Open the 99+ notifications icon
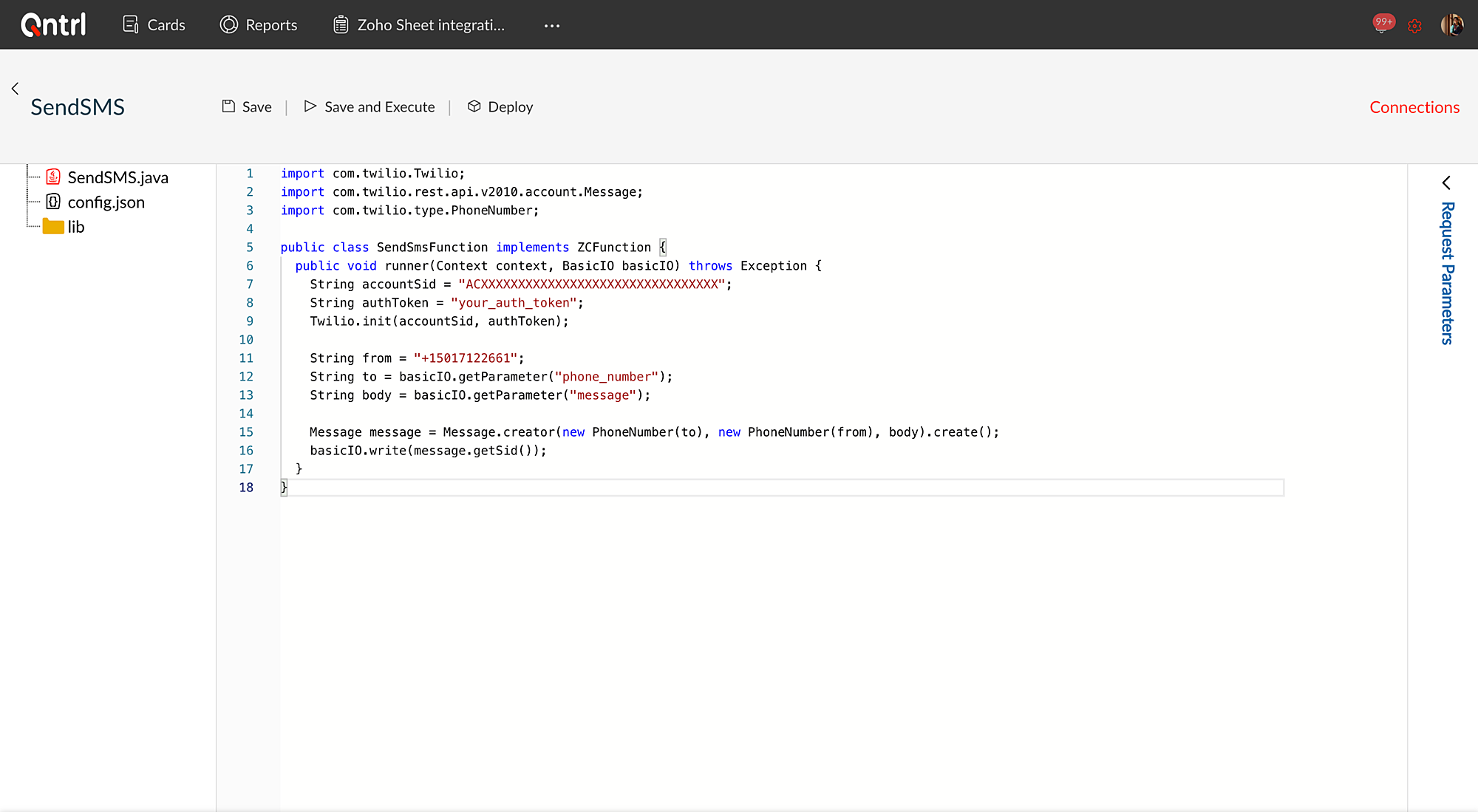 click(x=1383, y=24)
